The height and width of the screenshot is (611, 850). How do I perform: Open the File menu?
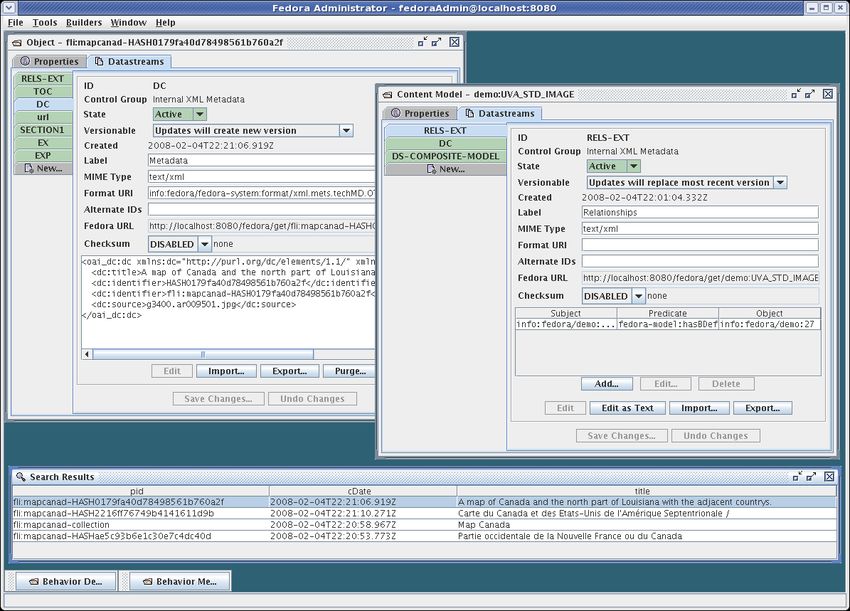[x=15, y=22]
